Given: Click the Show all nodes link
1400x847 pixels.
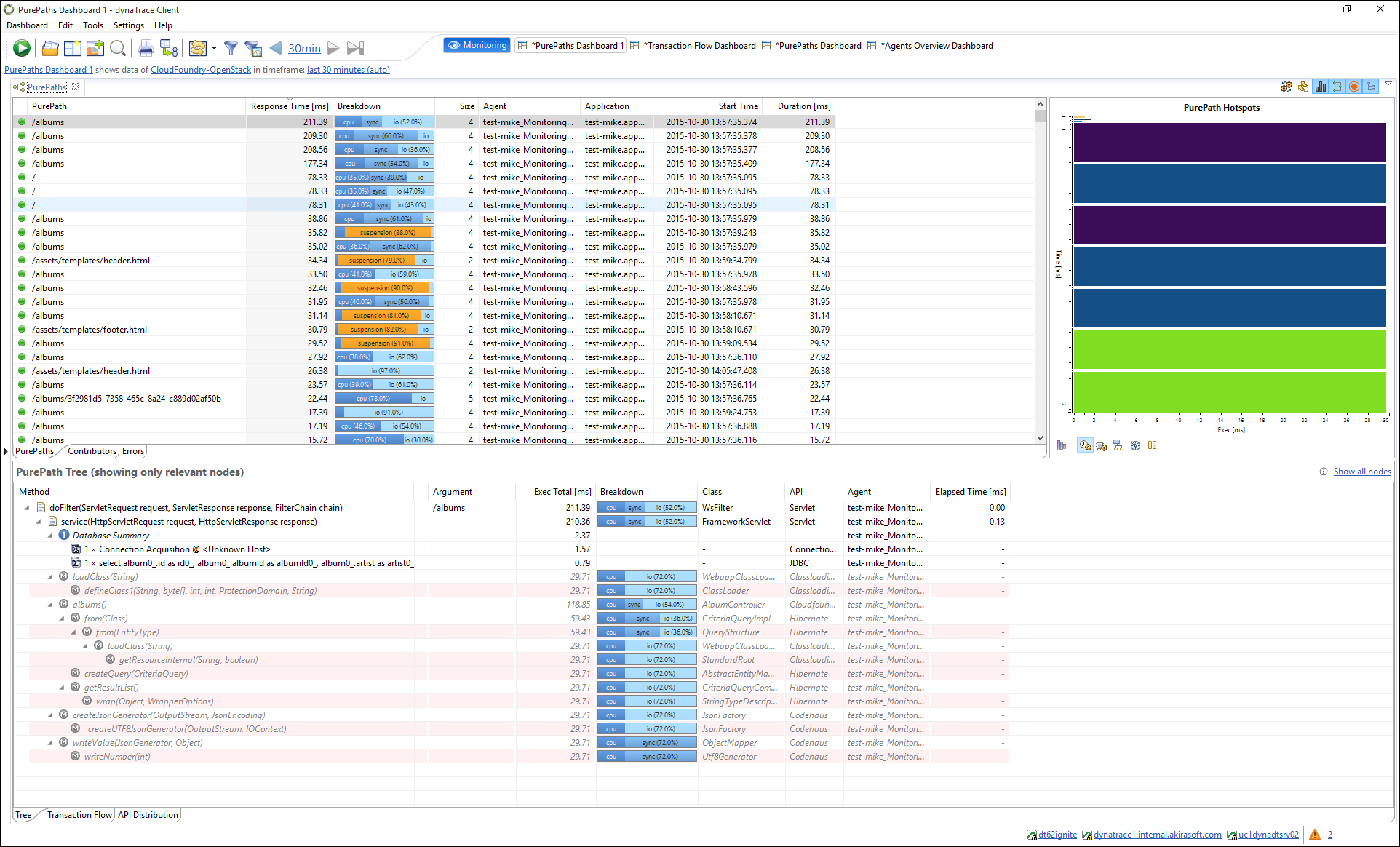Looking at the screenshot, I should click(x=1362, y=472).
